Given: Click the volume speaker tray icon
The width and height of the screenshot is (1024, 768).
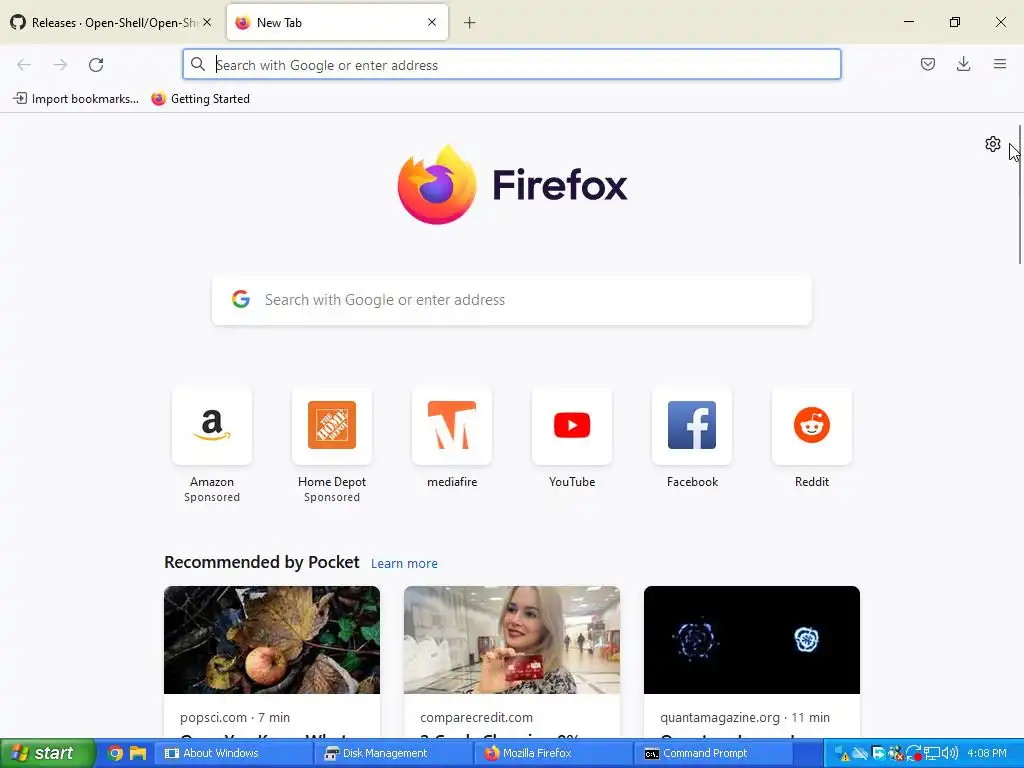Looking at the screenshot, I should 950,753.
